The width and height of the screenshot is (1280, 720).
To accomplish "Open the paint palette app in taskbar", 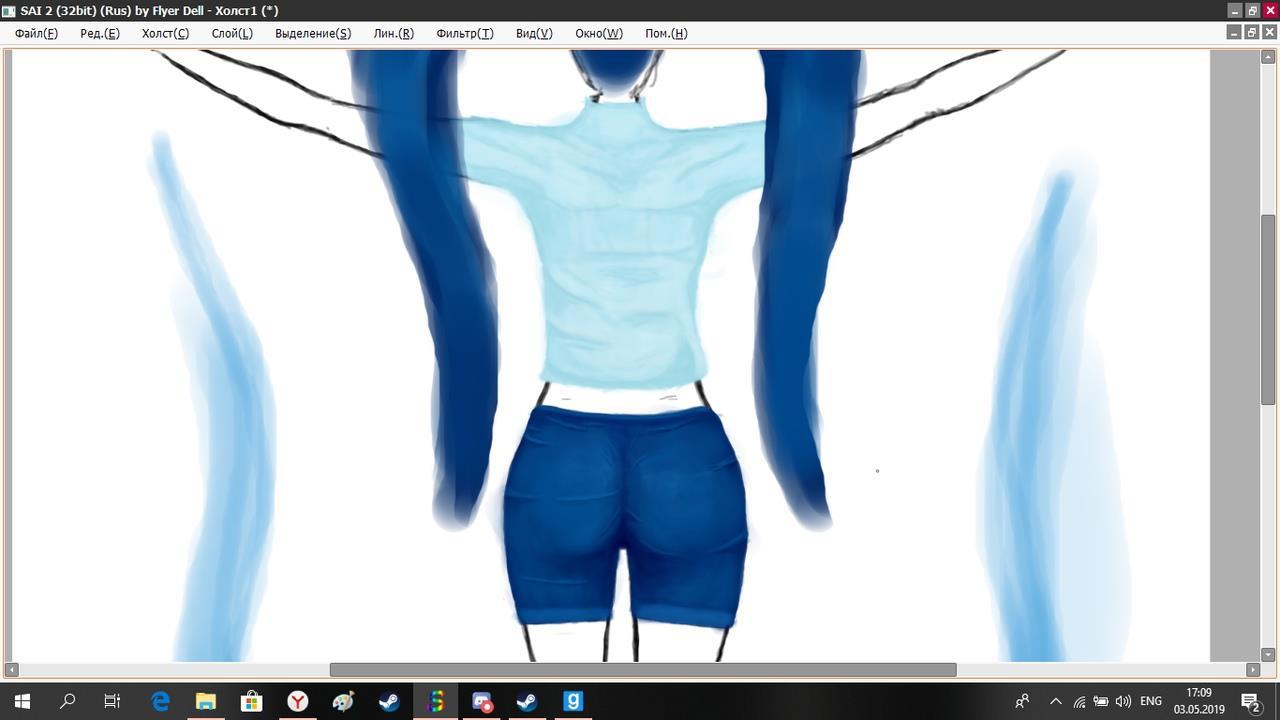I will pyautogui.click(x=343, y=701).
